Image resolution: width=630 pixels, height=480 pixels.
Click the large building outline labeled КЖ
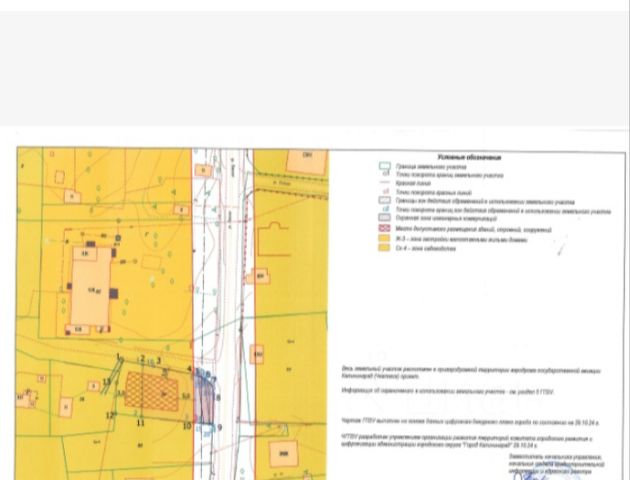(92, 287)
